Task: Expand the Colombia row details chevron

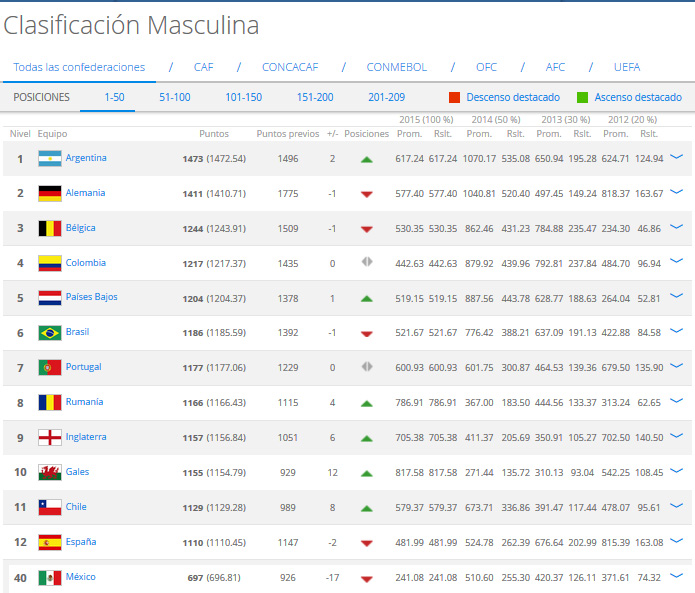Action: pos(677,262)
